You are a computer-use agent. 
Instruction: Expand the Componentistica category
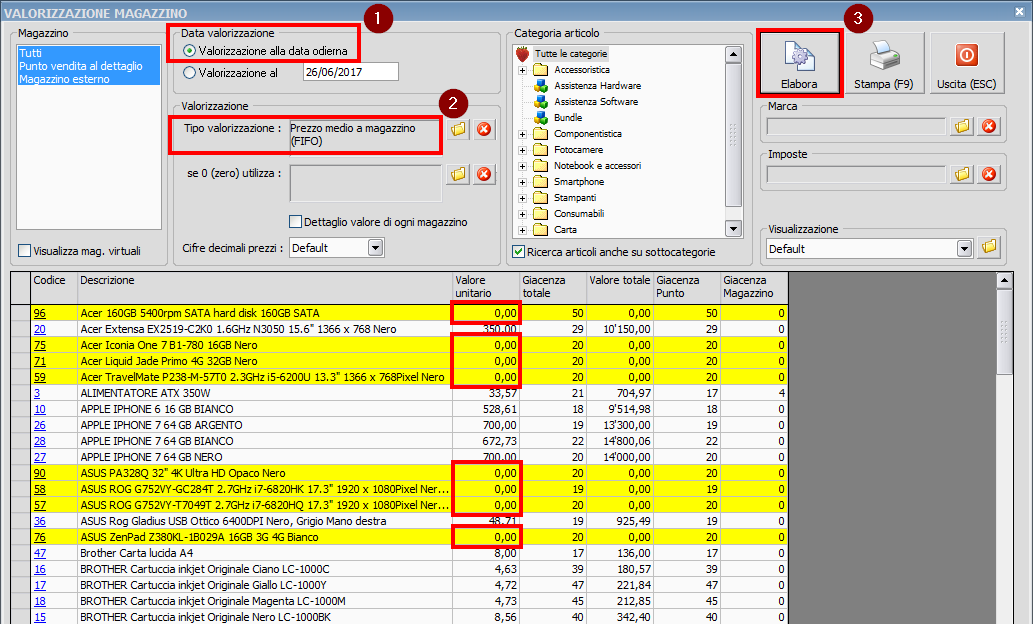coord(522,134)
